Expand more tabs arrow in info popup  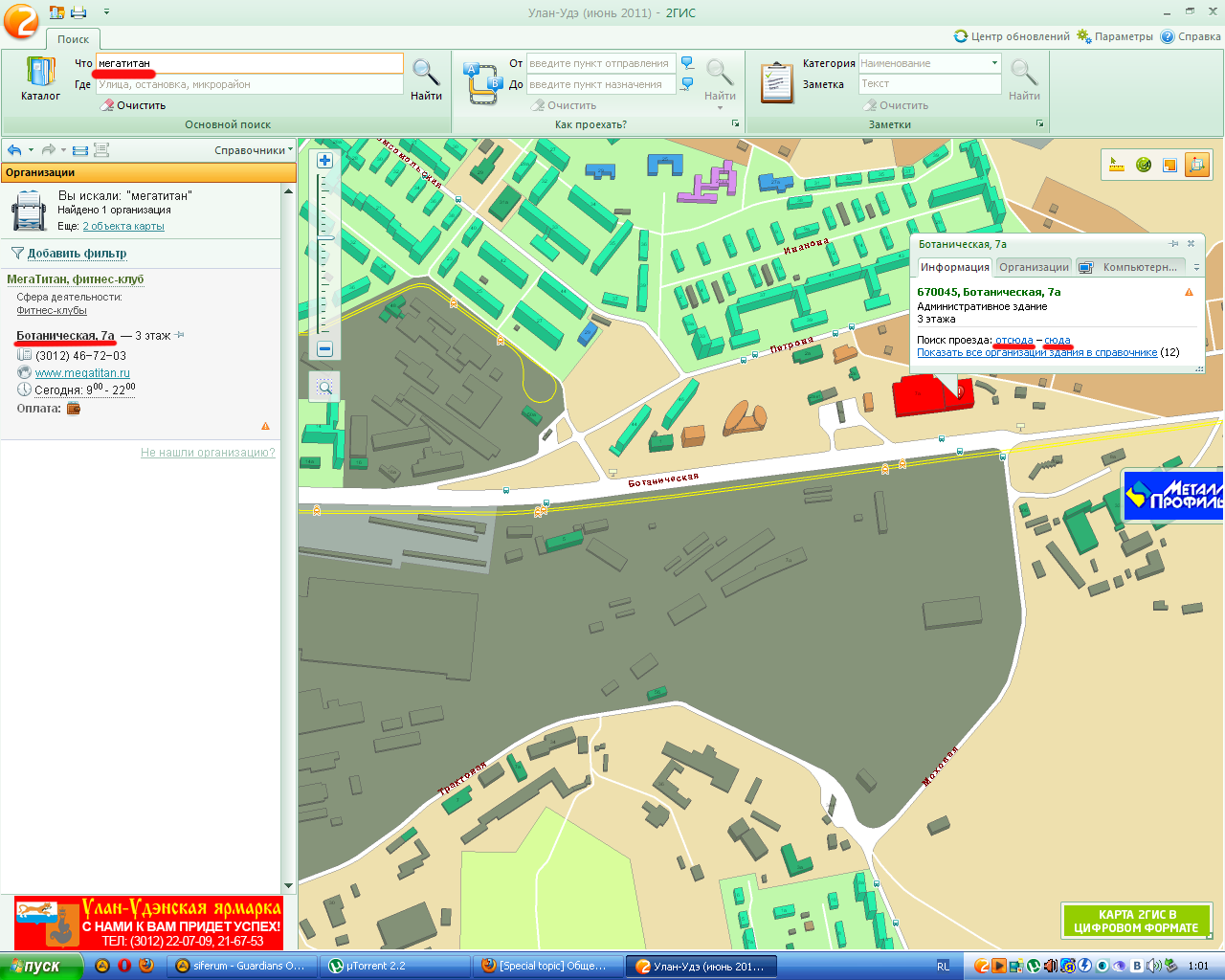tap(1196, 268)
